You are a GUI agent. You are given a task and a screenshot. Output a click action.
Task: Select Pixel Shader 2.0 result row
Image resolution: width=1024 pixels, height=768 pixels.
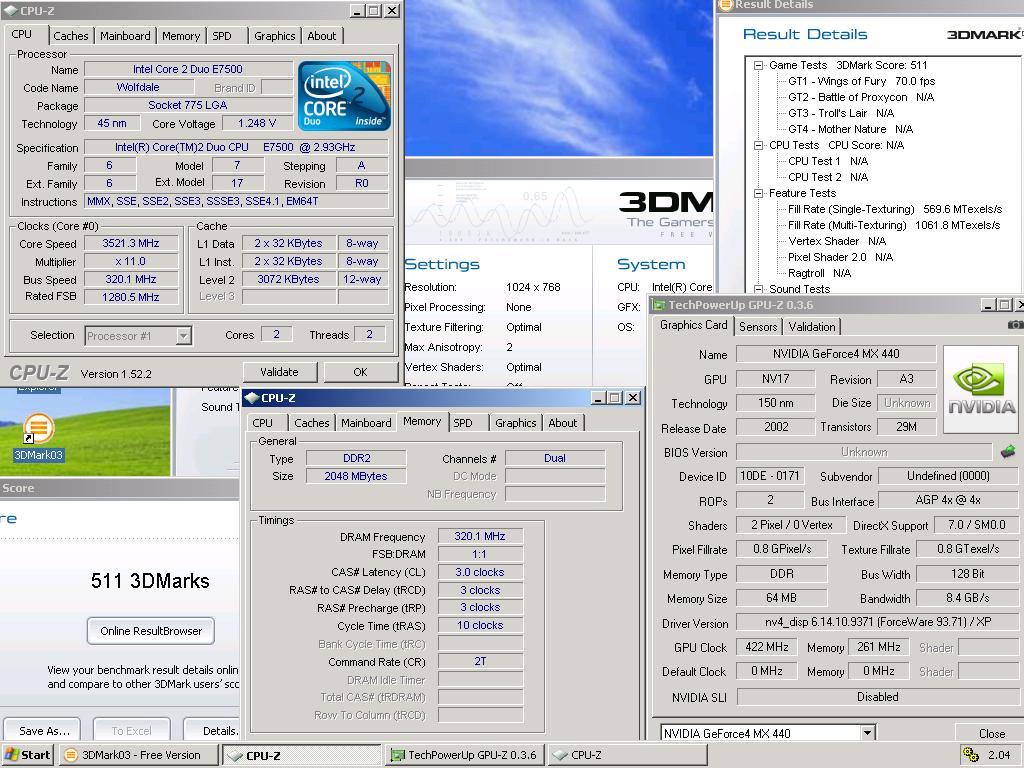pos(840,257)
